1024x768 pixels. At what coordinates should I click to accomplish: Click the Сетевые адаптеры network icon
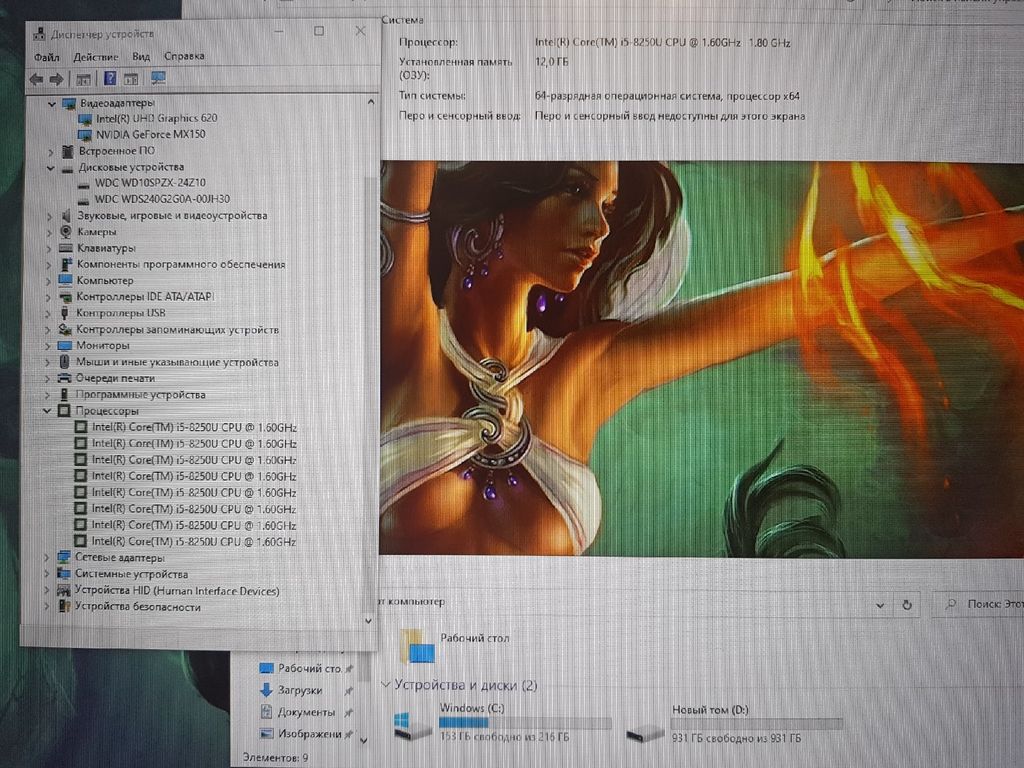(63, 557)
